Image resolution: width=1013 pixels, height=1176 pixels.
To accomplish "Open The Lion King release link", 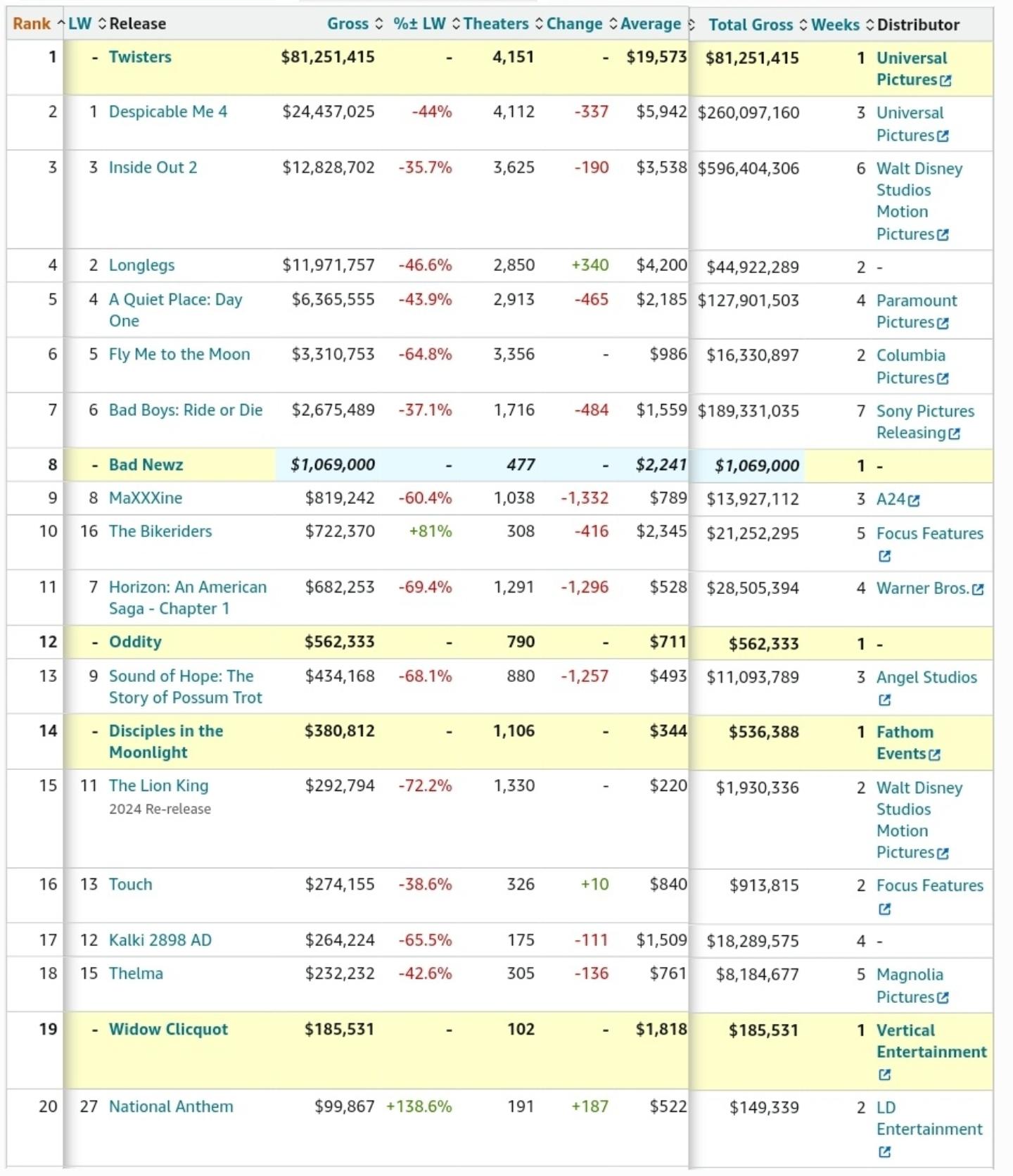I will (x=158, y=785).
